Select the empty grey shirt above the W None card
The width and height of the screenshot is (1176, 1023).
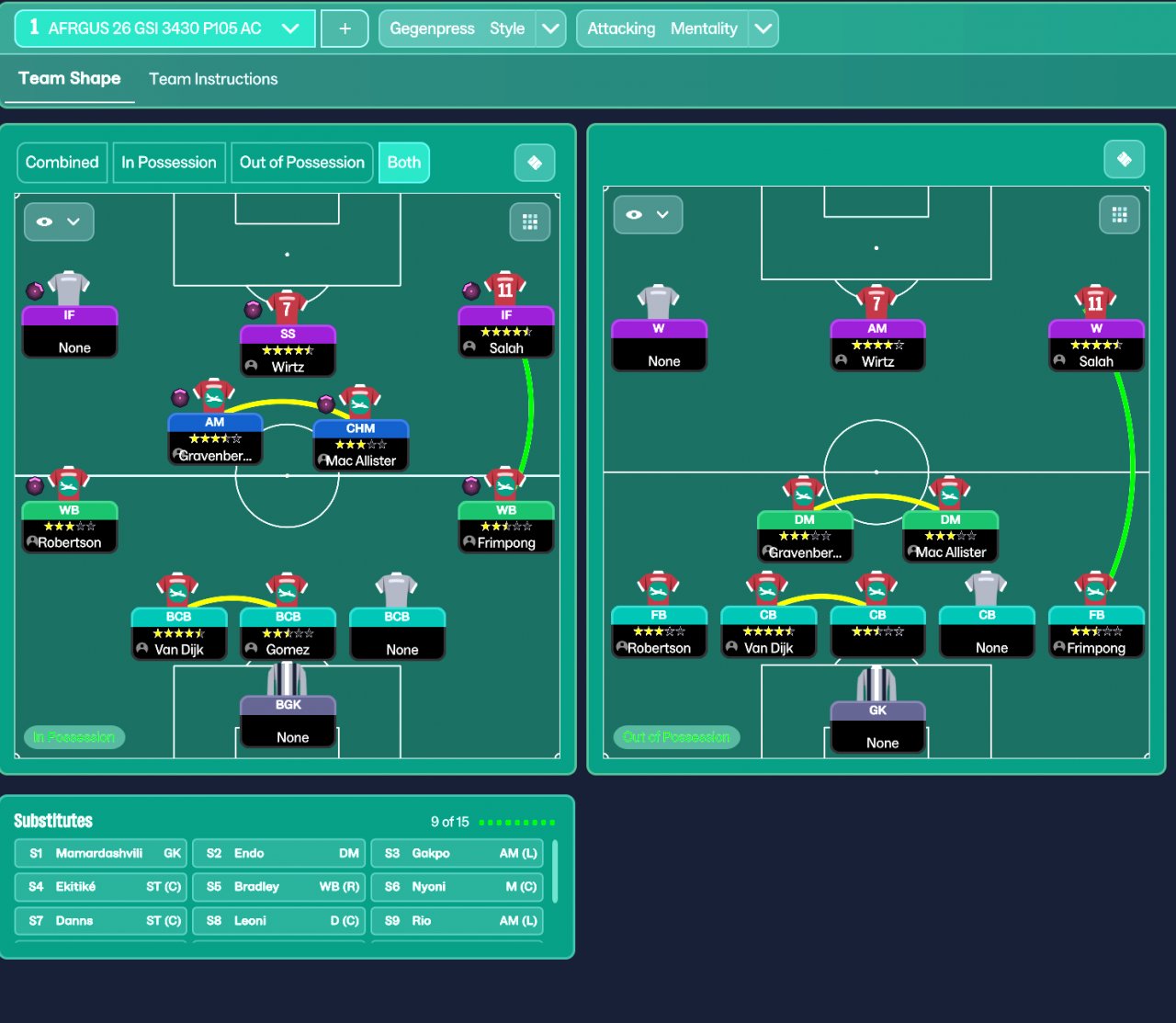click(x=659, y=301)
